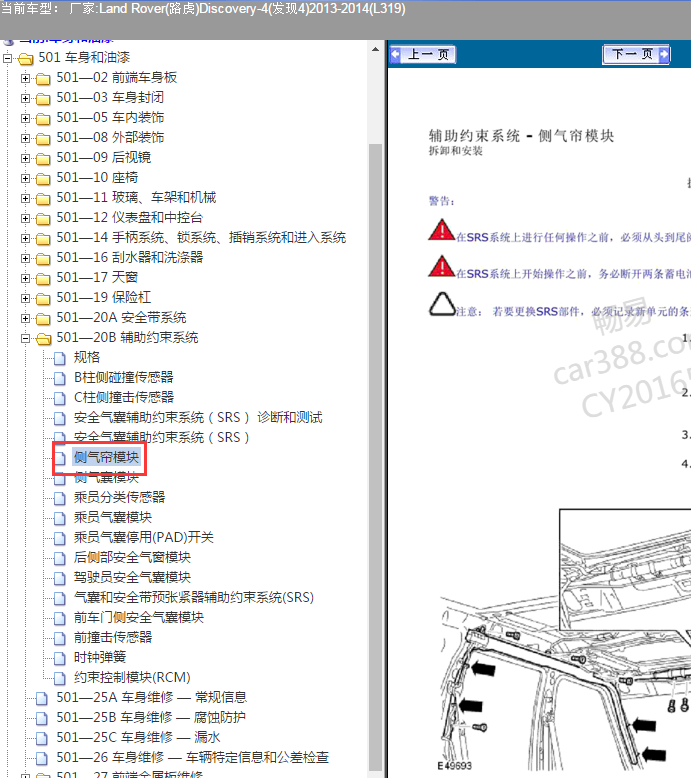Click document icon beside 后侧部安全气窗模块

click(x=60, y=558)
